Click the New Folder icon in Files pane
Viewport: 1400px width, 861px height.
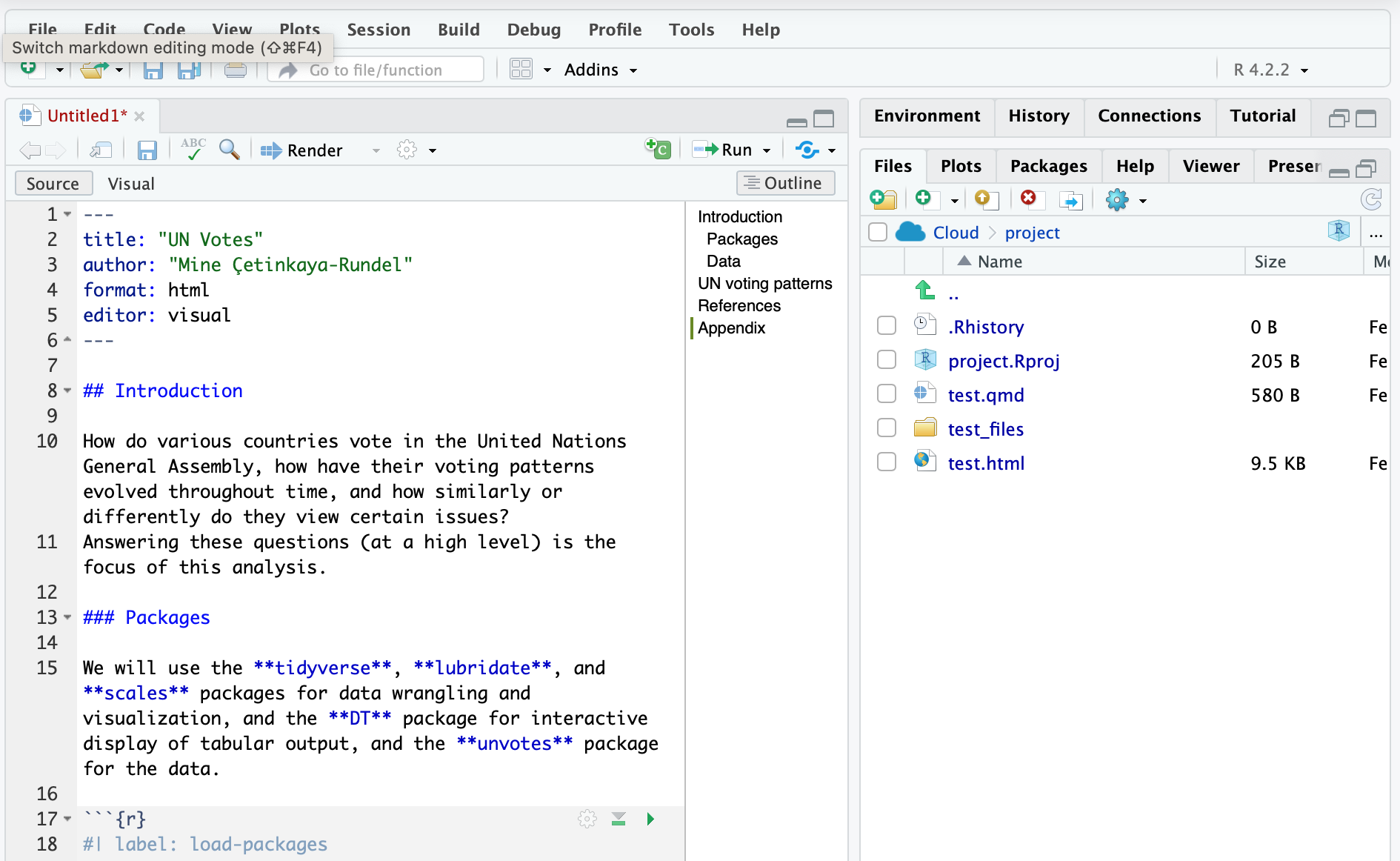[884, 199]
